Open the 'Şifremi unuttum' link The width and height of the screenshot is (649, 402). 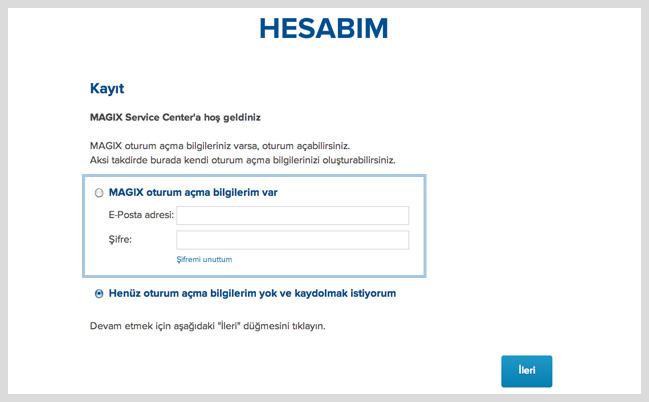click(204, 260)
